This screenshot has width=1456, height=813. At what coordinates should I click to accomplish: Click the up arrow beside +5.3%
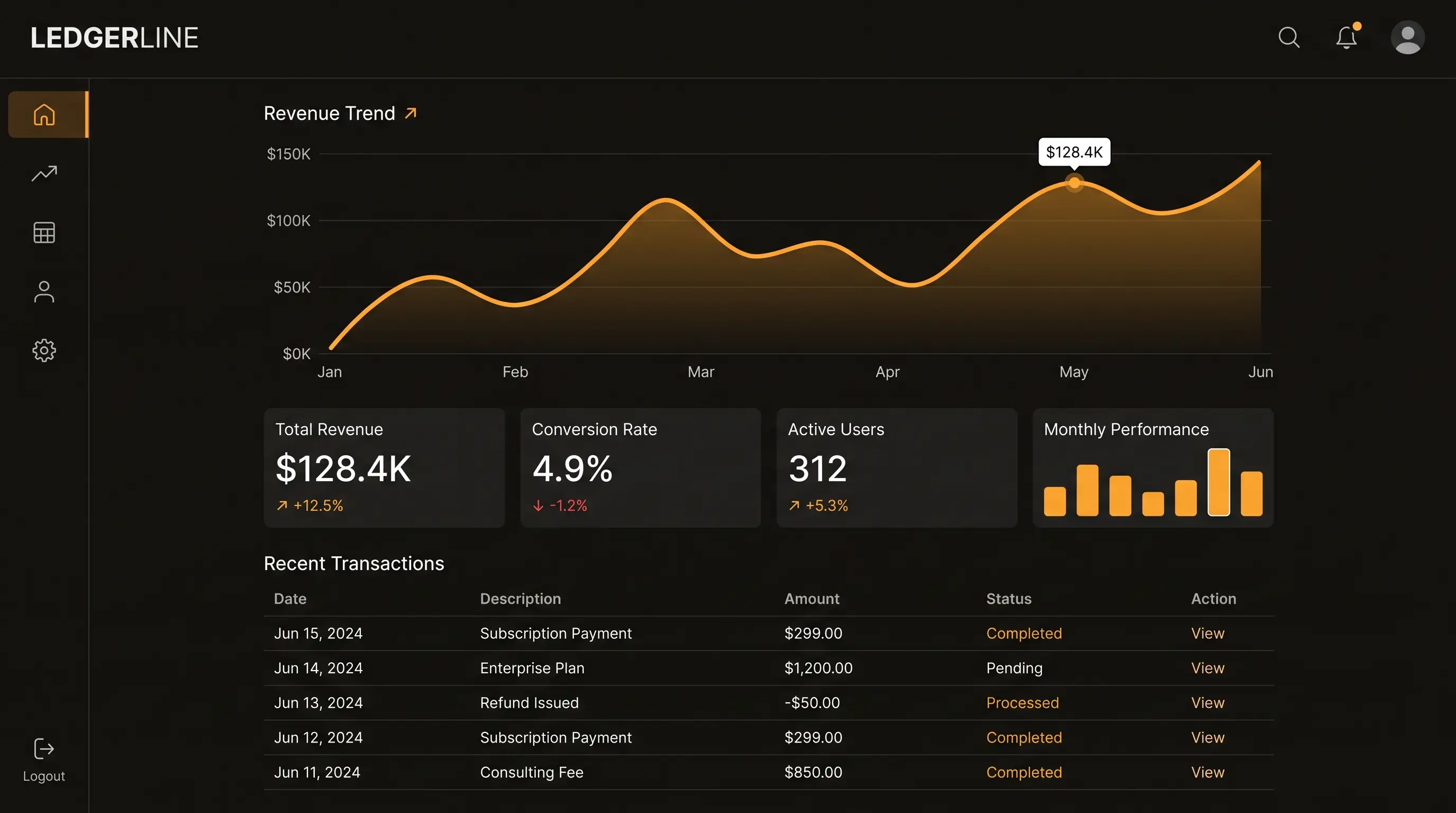coord(794,505)
